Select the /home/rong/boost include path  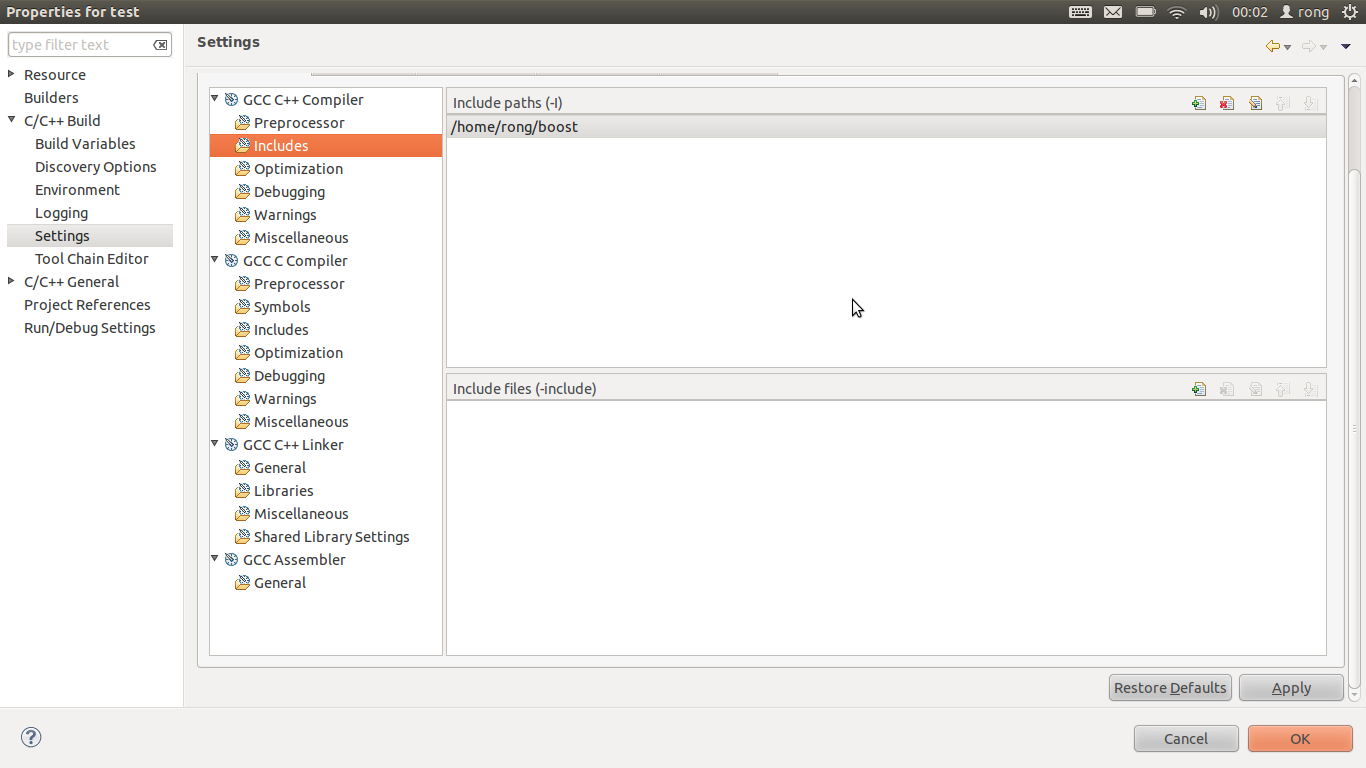886,127
